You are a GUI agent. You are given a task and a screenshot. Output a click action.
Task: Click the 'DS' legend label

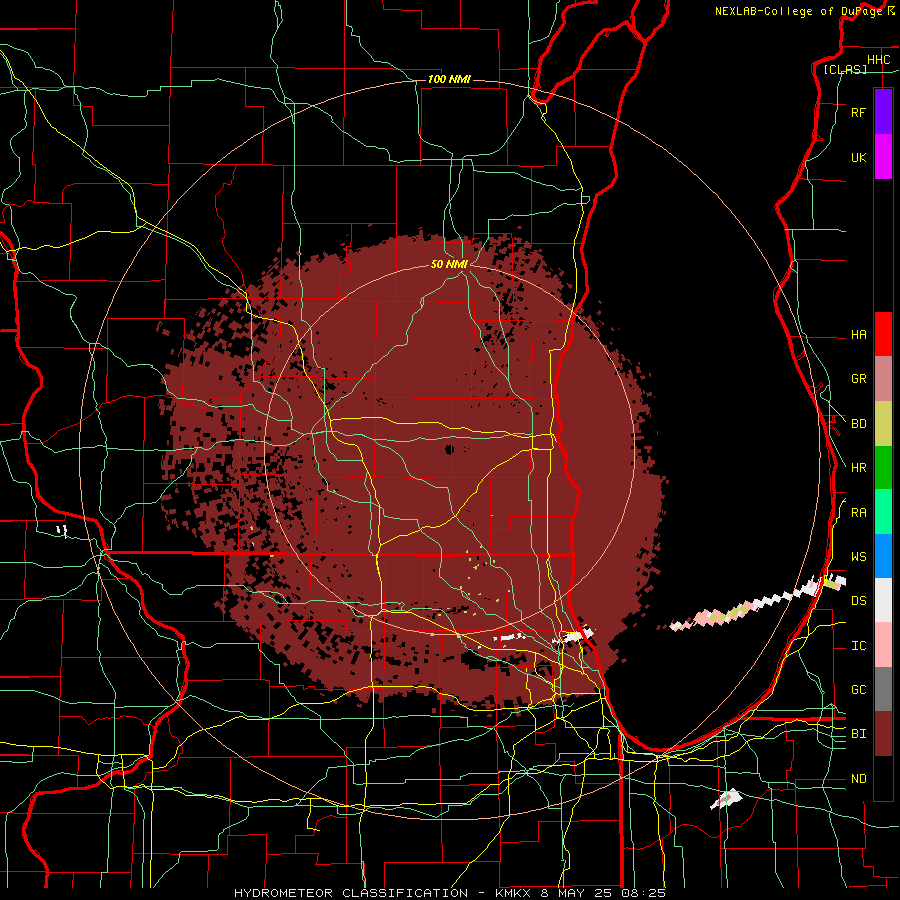(x=858, y=601)
